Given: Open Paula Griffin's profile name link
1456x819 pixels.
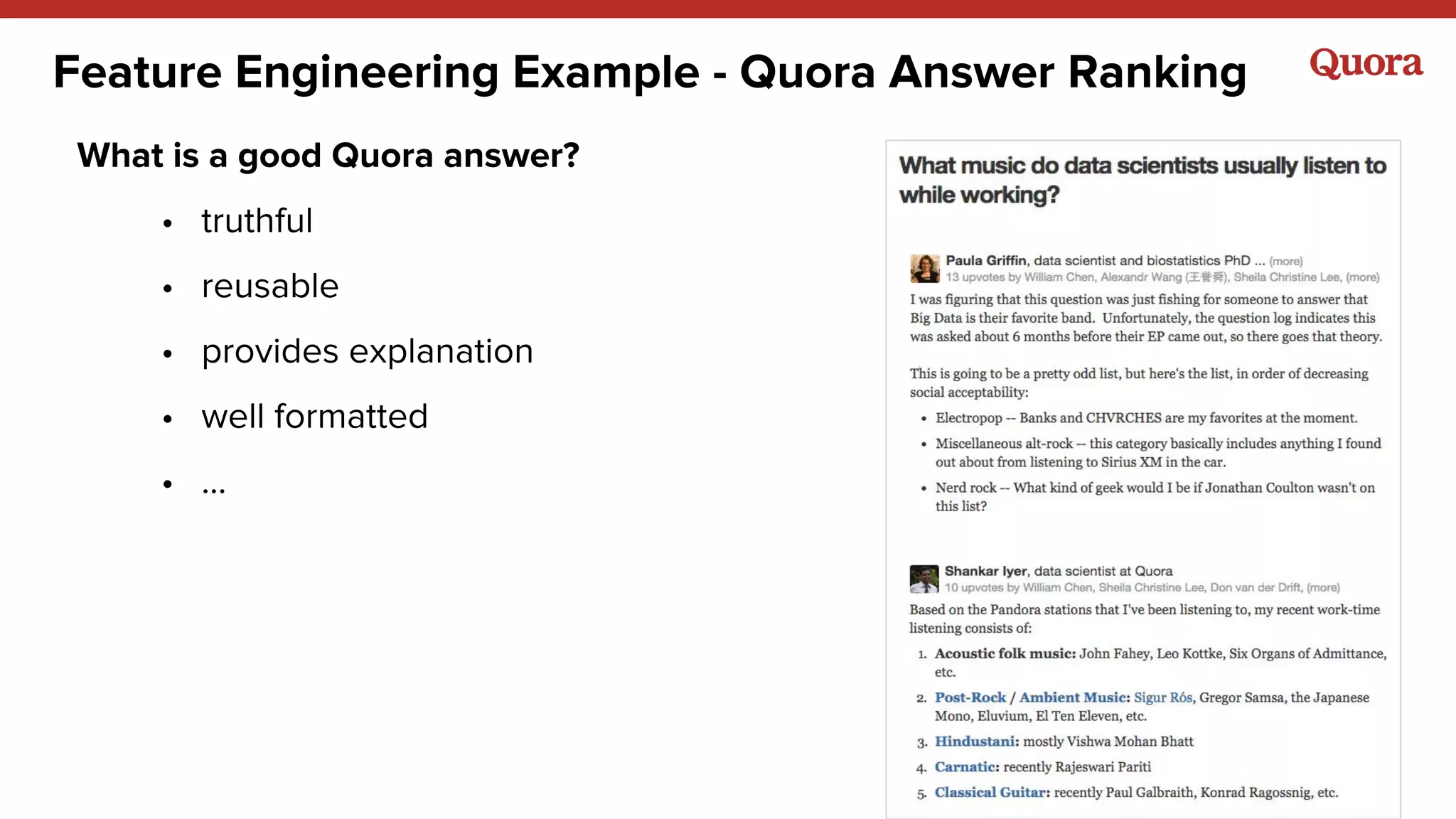Looking at the screenshot, I should tap(986, 261).
